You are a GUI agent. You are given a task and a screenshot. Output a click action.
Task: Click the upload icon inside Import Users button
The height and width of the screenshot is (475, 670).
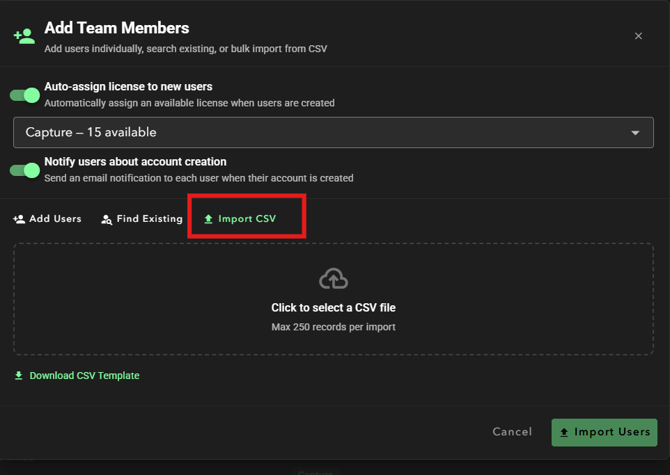[564, 432]
